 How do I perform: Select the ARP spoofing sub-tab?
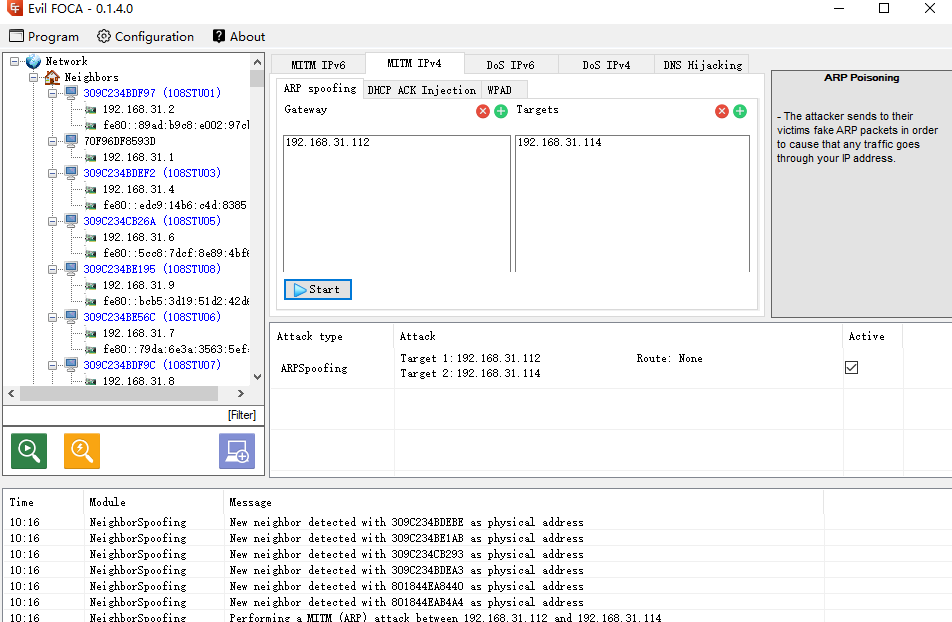(320, 88)
